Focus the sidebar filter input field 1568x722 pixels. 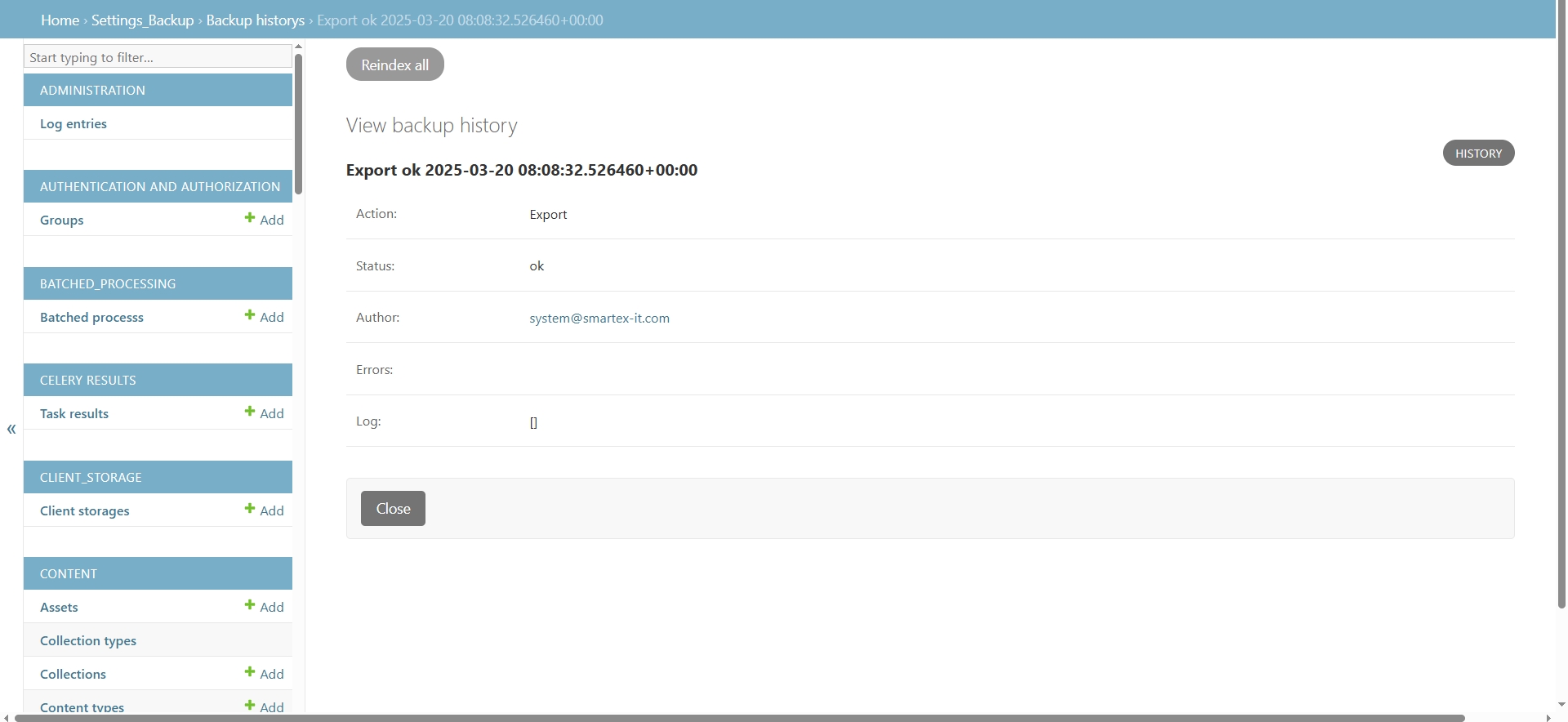158,57
